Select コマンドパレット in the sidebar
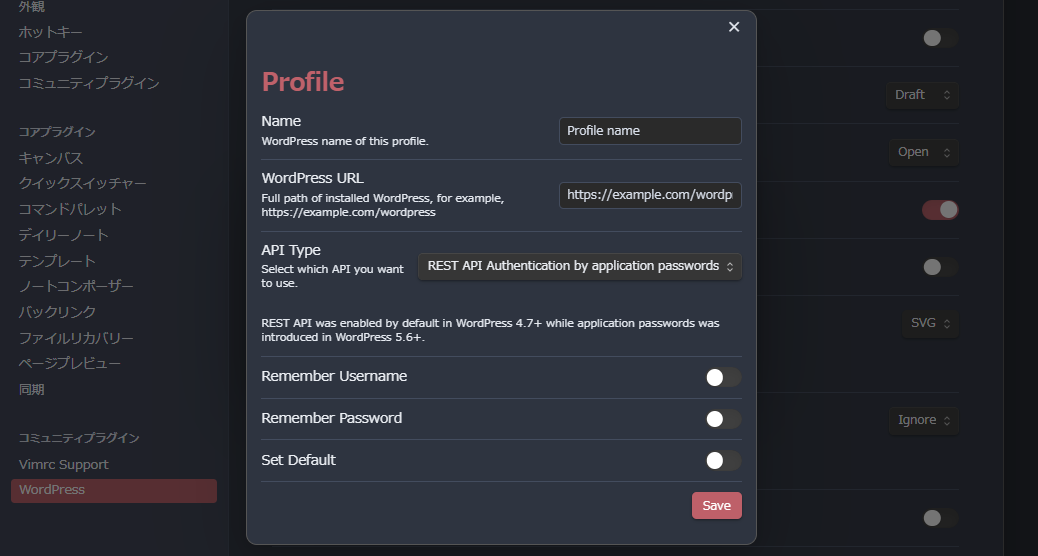The image size is (1038, 556). 70,209
